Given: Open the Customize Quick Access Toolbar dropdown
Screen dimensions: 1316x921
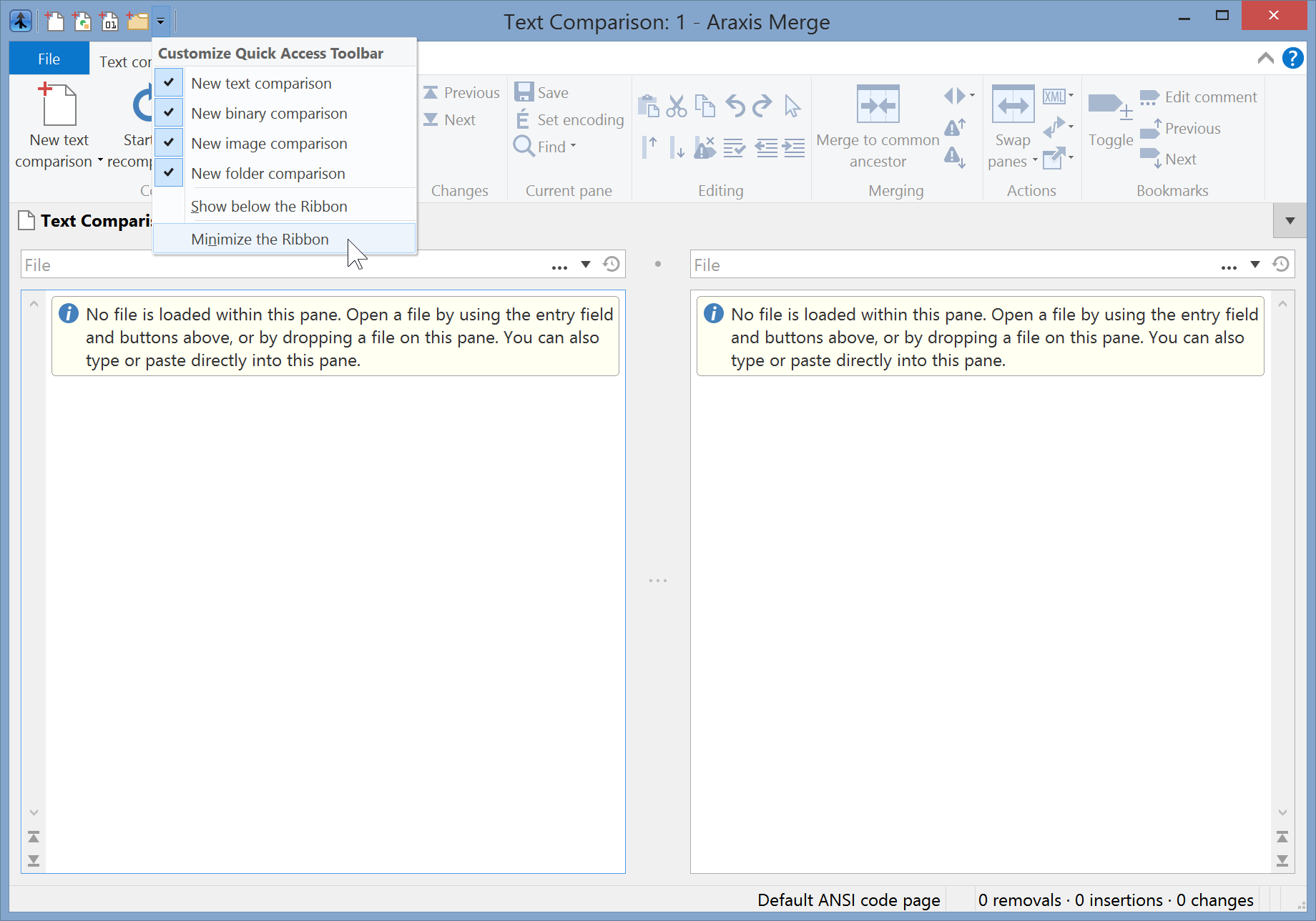Looking at the screenshot, I should [x=160, y=21].
